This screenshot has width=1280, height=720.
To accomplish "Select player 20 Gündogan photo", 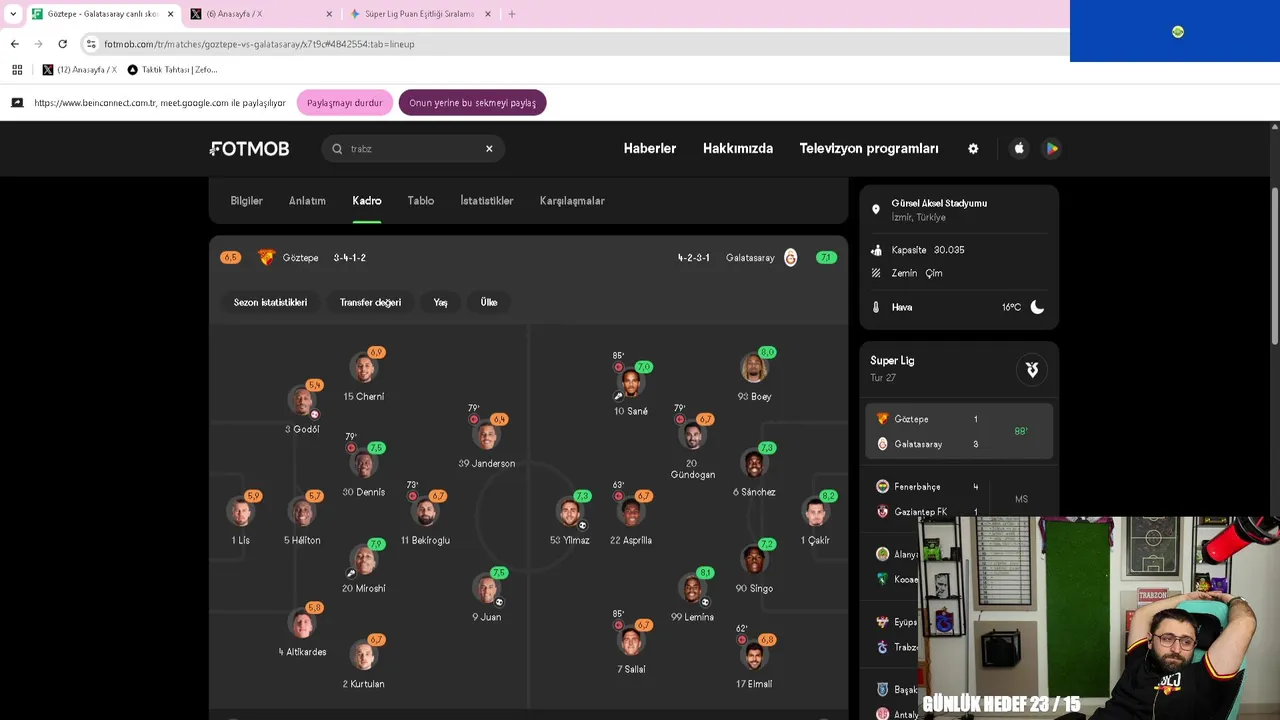I will [x=692, y=435].
